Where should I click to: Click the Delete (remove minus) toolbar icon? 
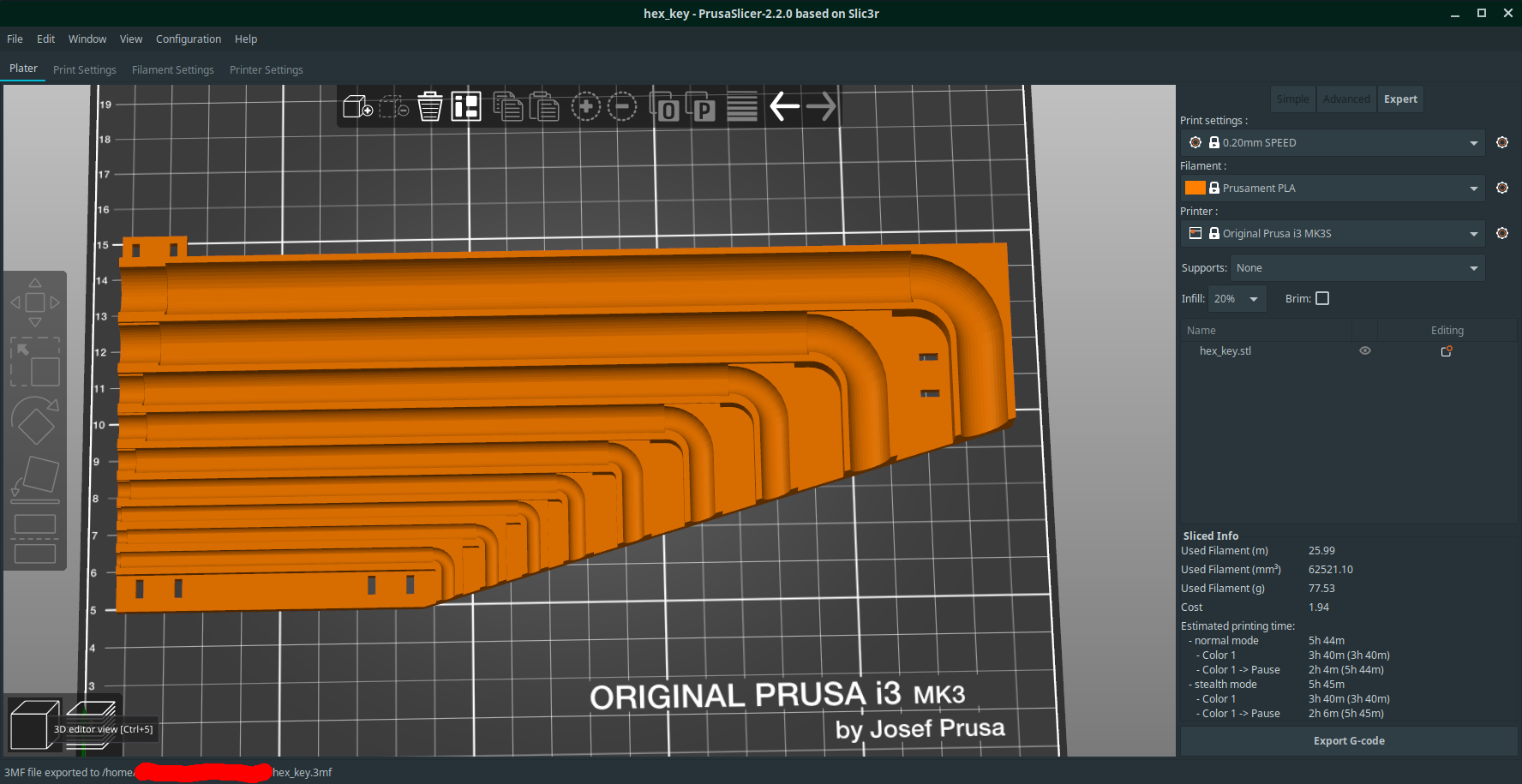pyautogui.click(x=394, y=107)
